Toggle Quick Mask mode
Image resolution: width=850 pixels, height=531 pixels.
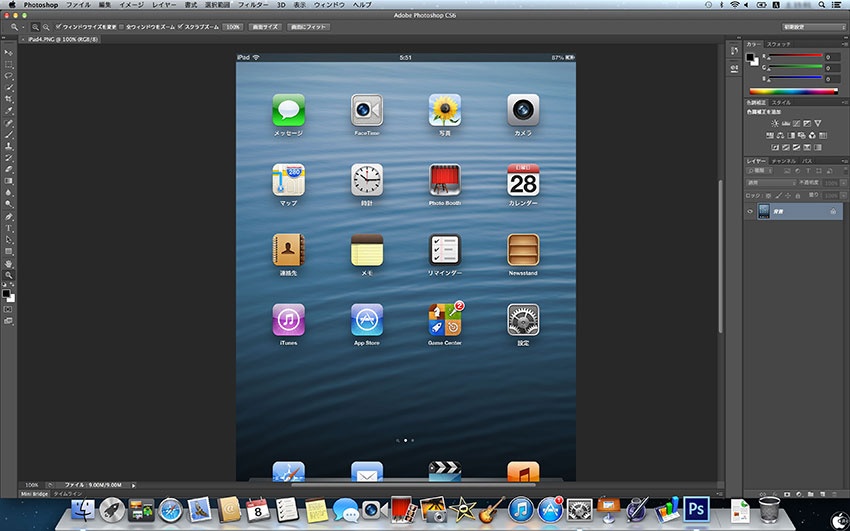tap(8, 309)
